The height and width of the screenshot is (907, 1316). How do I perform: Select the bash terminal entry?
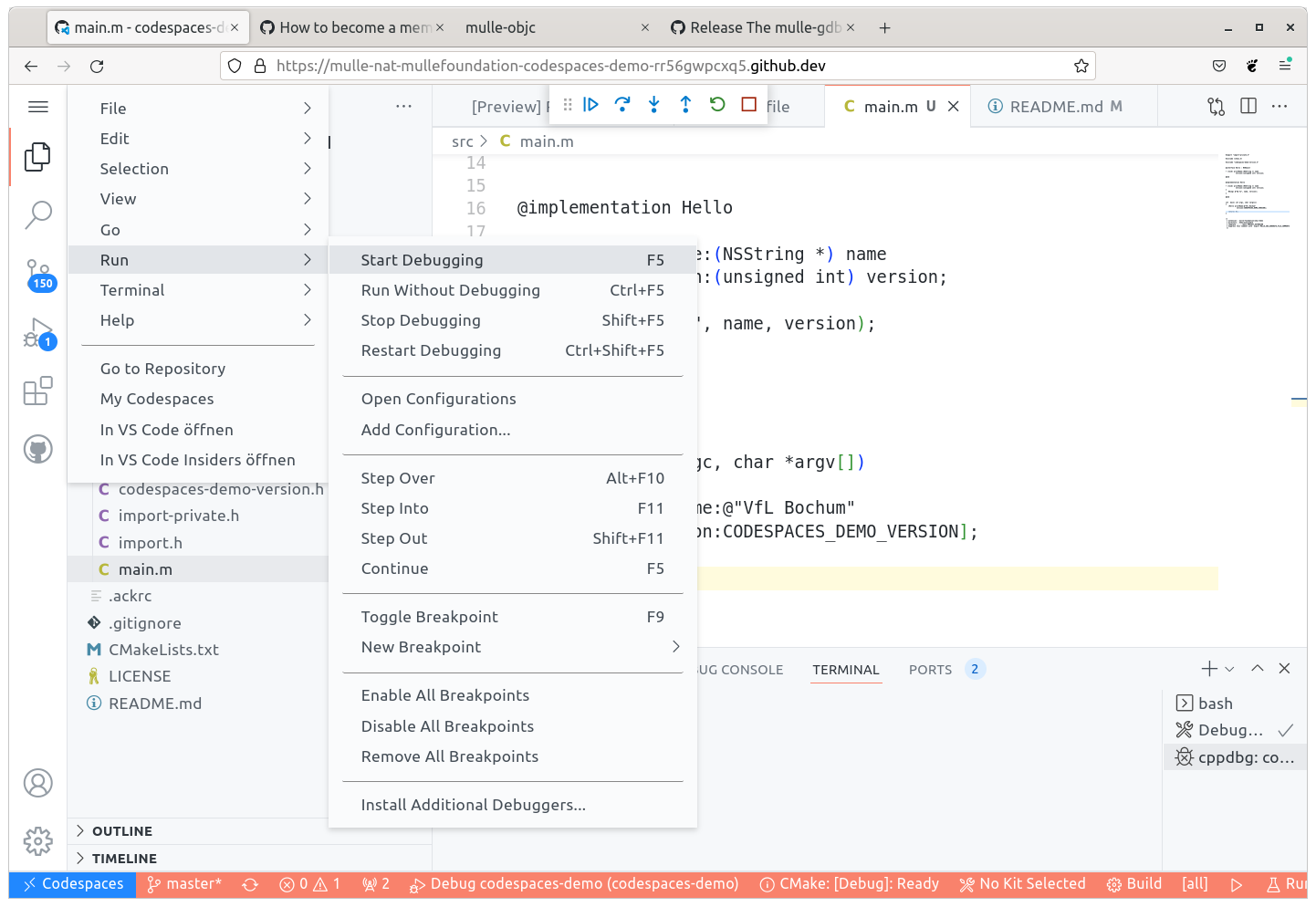click(x=1236, y=704)
